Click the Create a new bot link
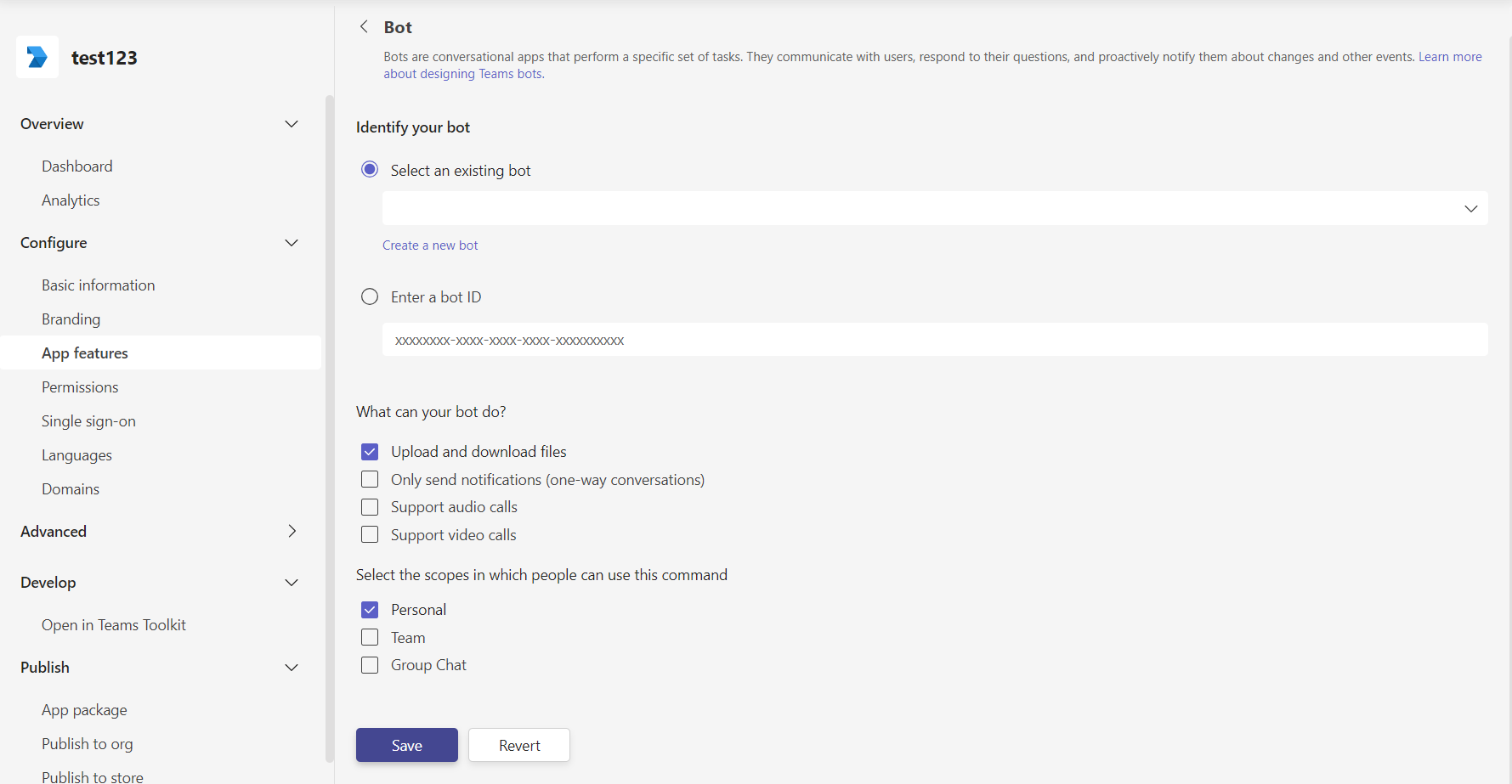Screen dimensions: 1512x784 click(x=430, y=245)
